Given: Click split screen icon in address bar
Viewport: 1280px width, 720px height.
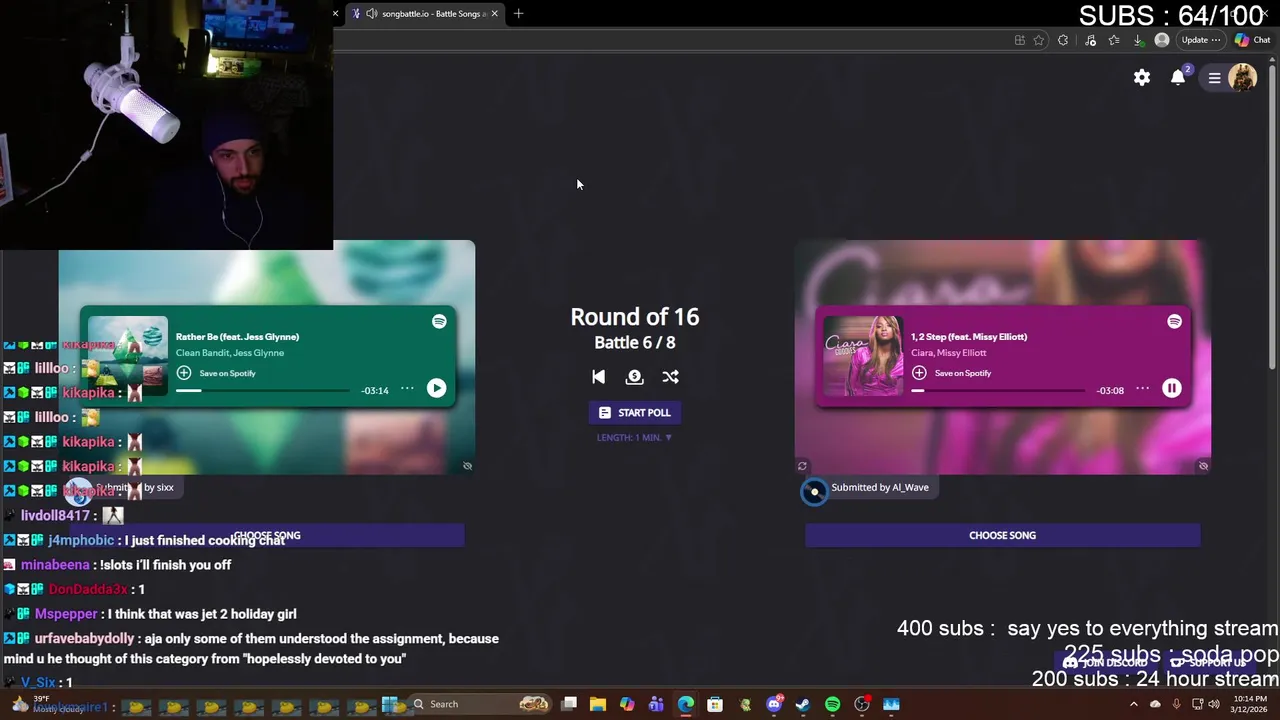Looking at the screenshot, I should (1019, 40).
